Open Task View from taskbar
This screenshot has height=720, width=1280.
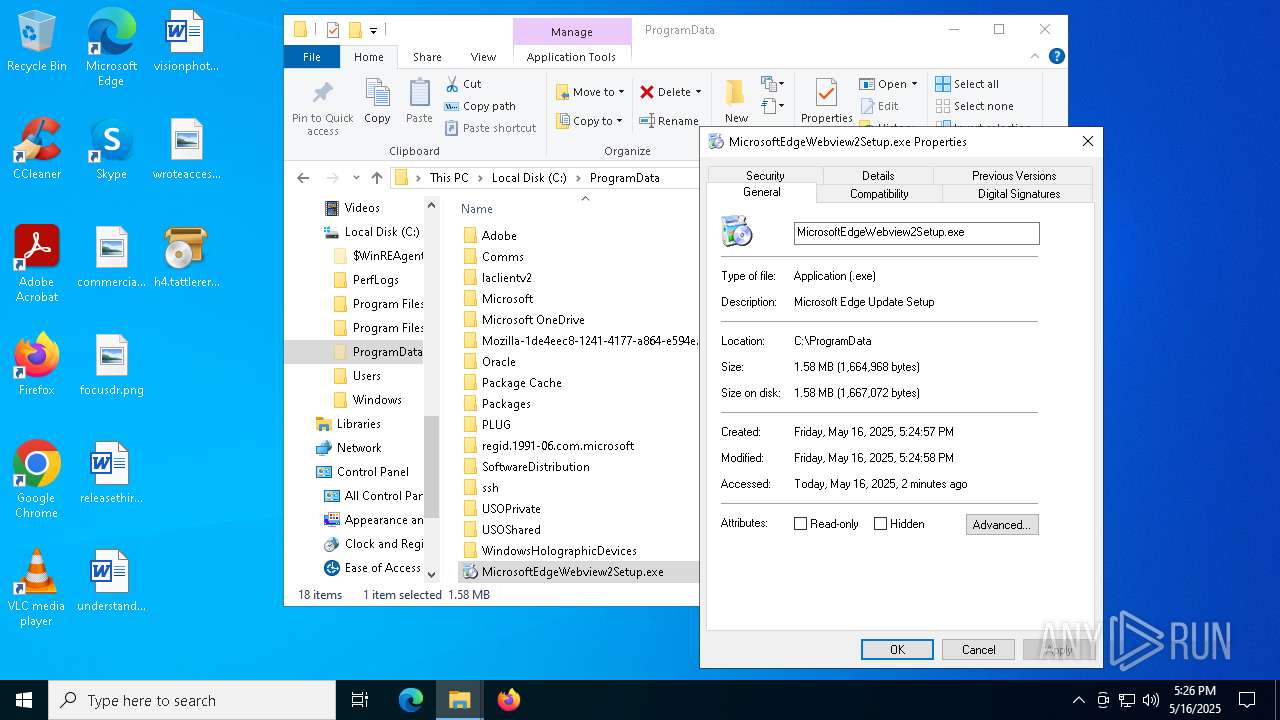pyautogui.click(x=360, y=700)
